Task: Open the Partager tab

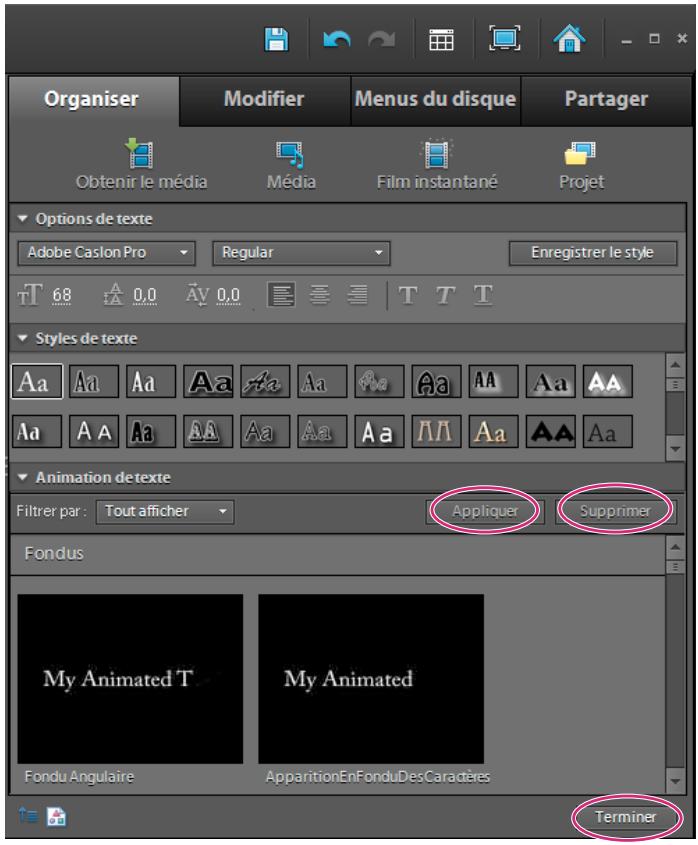Action: click(x=606, y=99)
